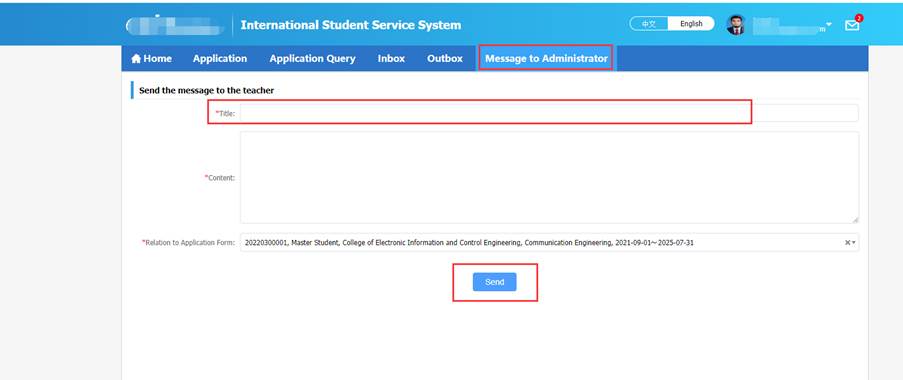This screenshot has height=380, width=903.
Task: Click the Home house icon
Action: point(136,59)
